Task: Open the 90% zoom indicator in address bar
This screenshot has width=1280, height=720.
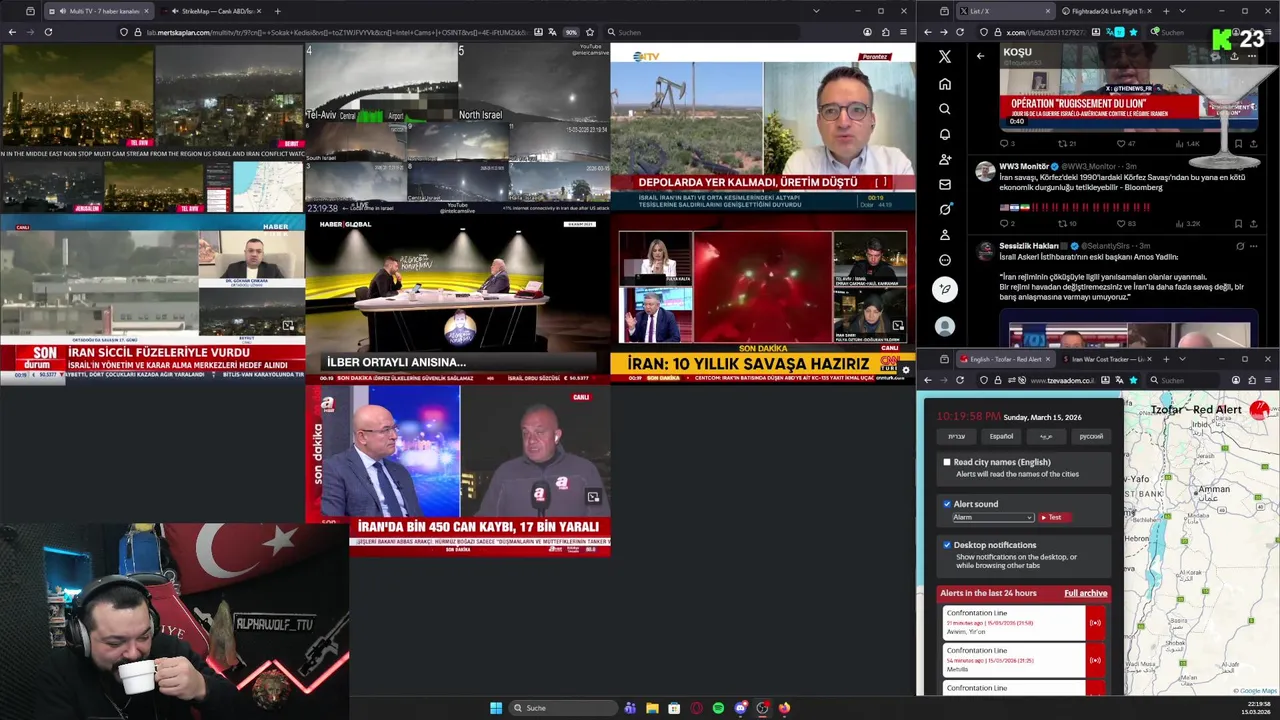Action: pos(571,32)
